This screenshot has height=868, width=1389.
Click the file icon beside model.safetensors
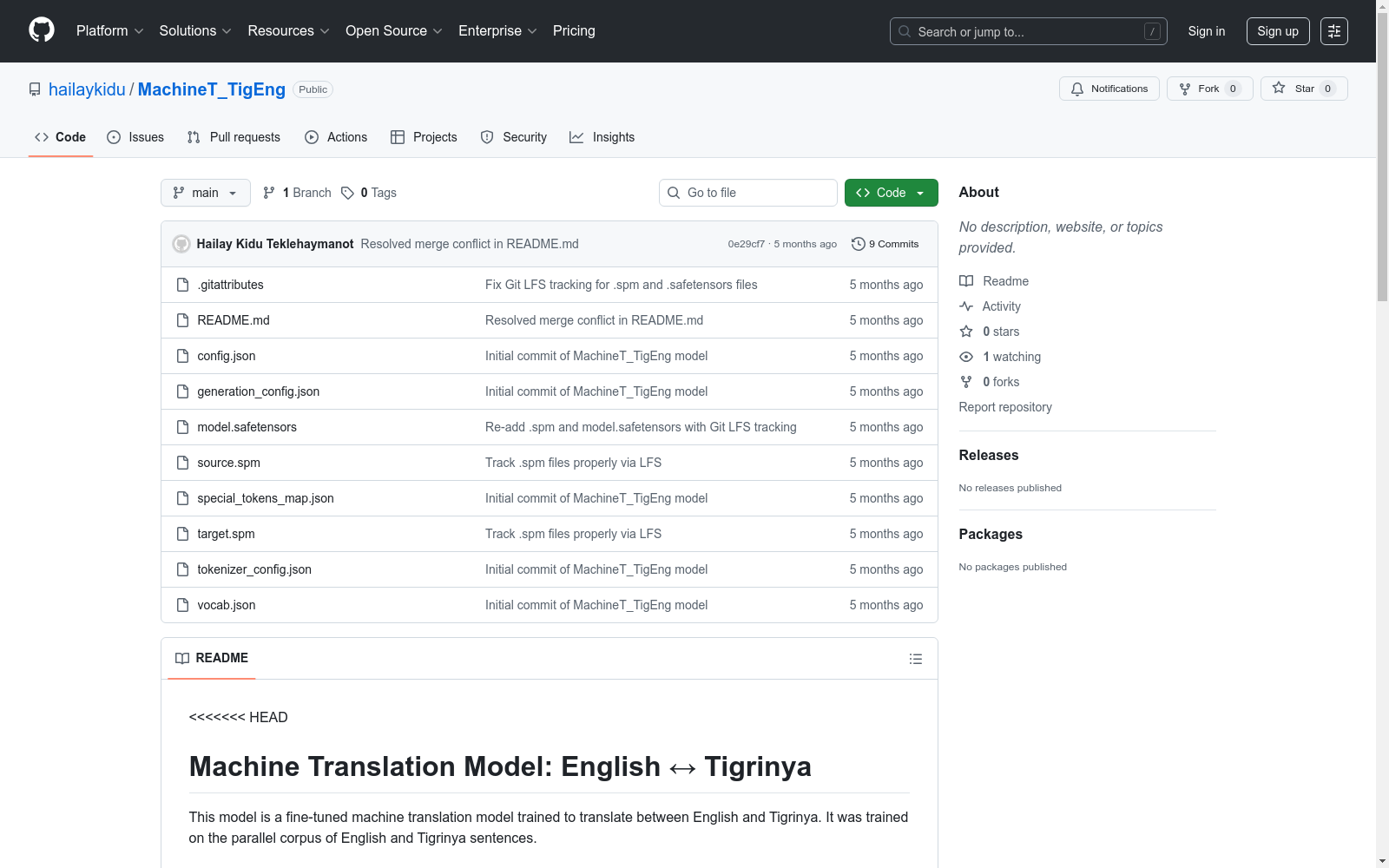click(x=182, y=427)
